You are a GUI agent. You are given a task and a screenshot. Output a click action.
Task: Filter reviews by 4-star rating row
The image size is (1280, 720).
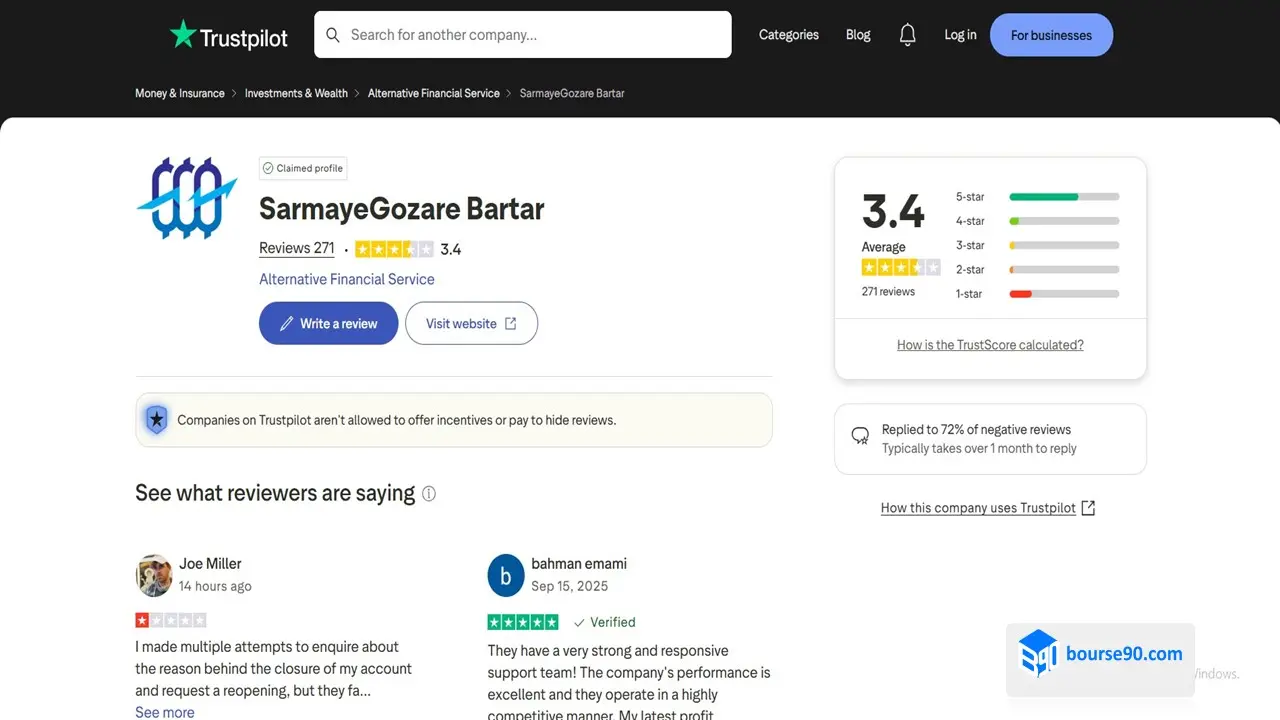[x=1037, y=221]
